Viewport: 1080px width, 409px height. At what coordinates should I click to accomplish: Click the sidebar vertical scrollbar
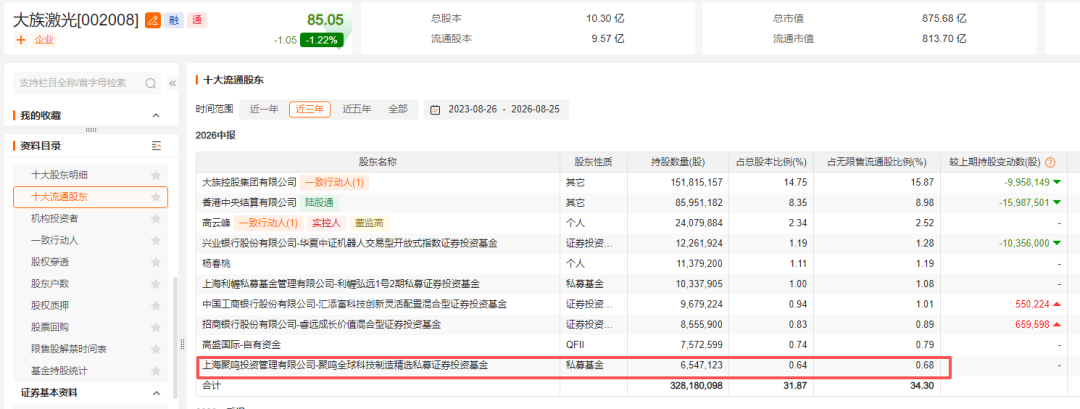pyautogui.click(x=174, y=337)
